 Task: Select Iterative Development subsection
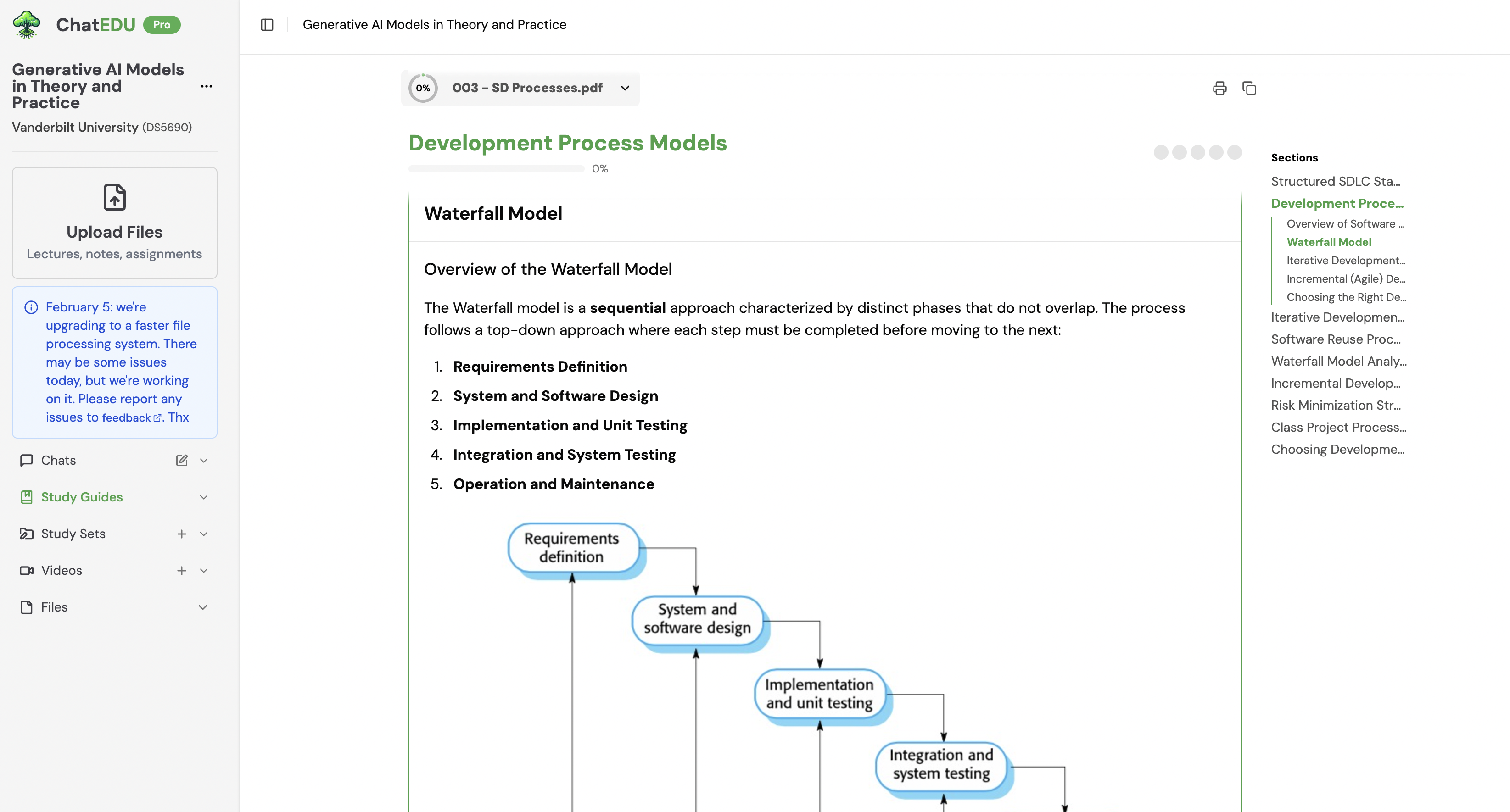pos(1345,261)
